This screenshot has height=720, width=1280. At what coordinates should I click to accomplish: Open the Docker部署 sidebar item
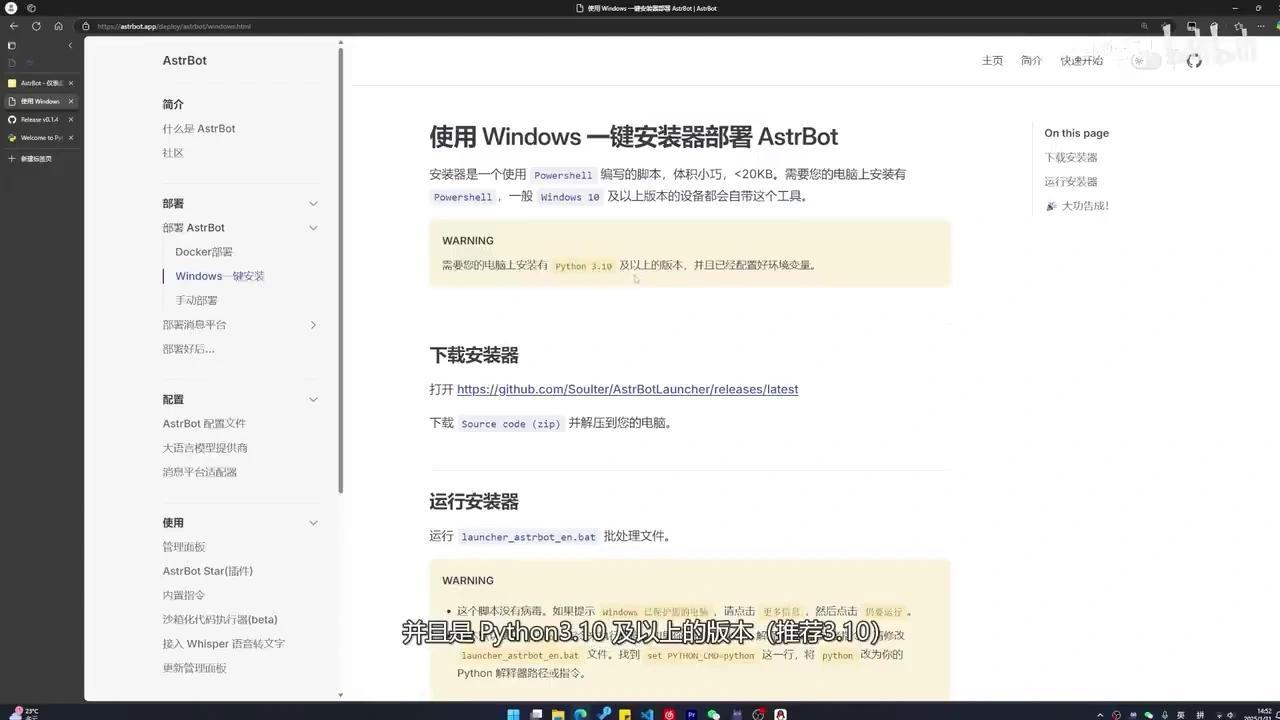click(x=204, y=252)
